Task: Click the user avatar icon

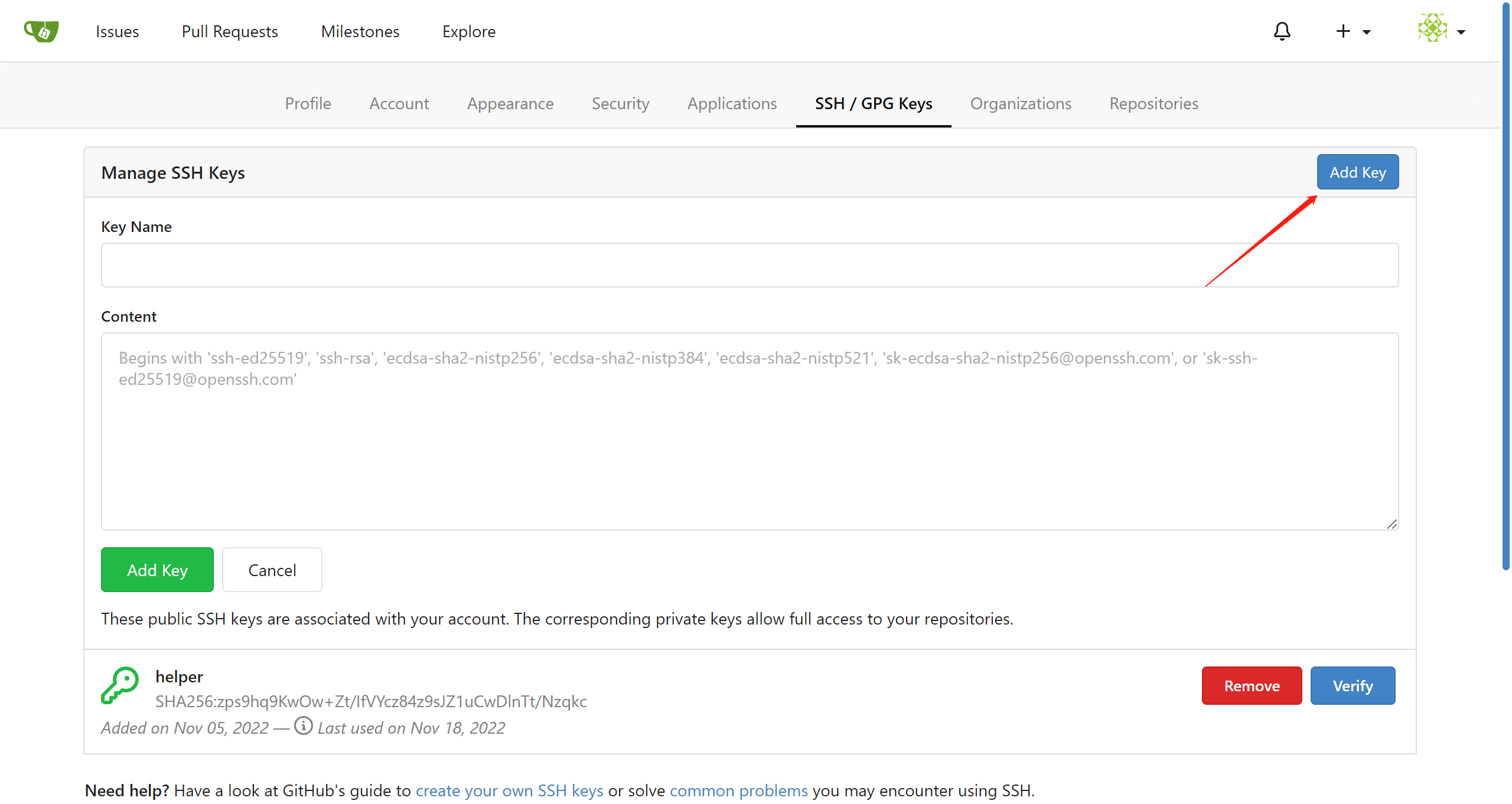Action: point(1432,28)
